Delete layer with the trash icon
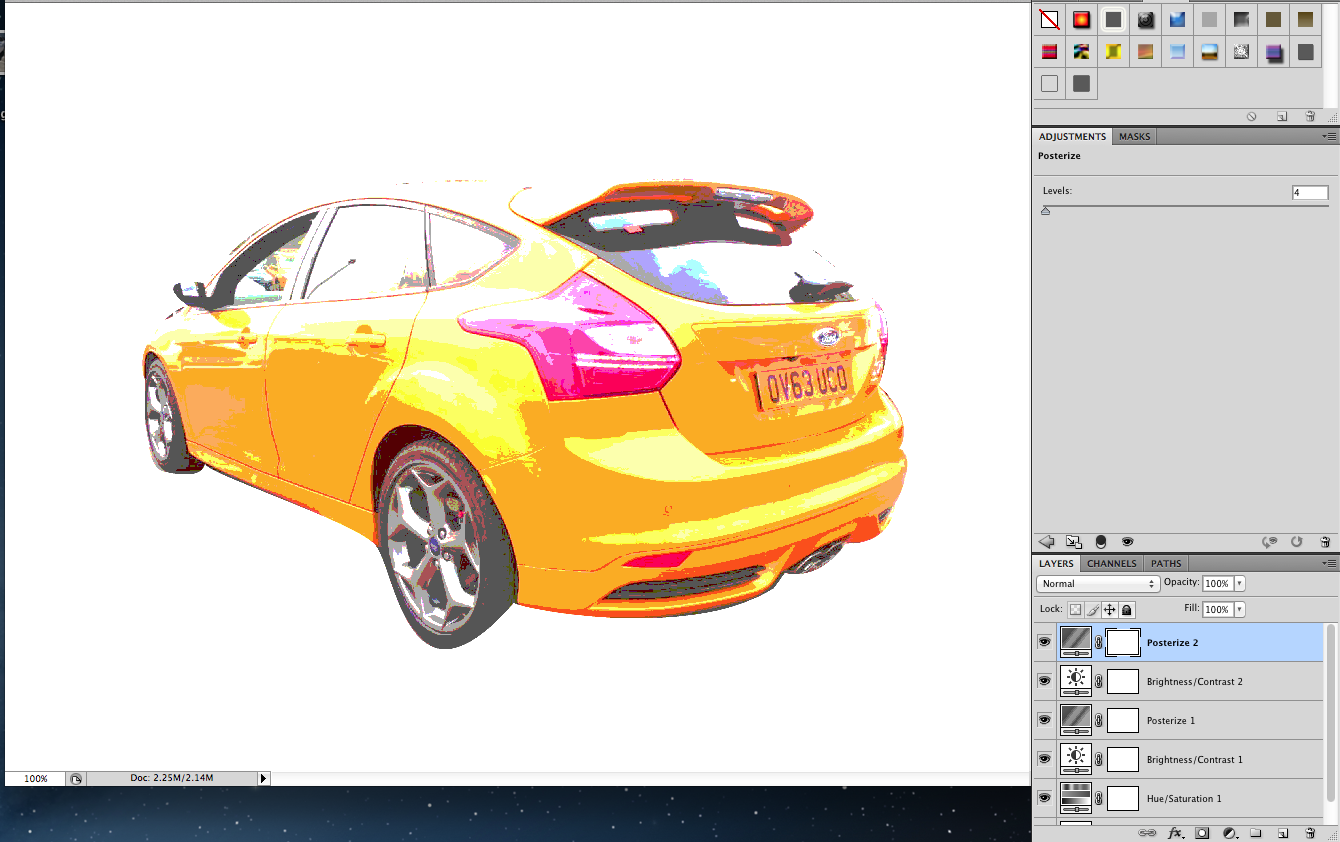The height and width of the screenshot is (842, 1340). 1311,832
